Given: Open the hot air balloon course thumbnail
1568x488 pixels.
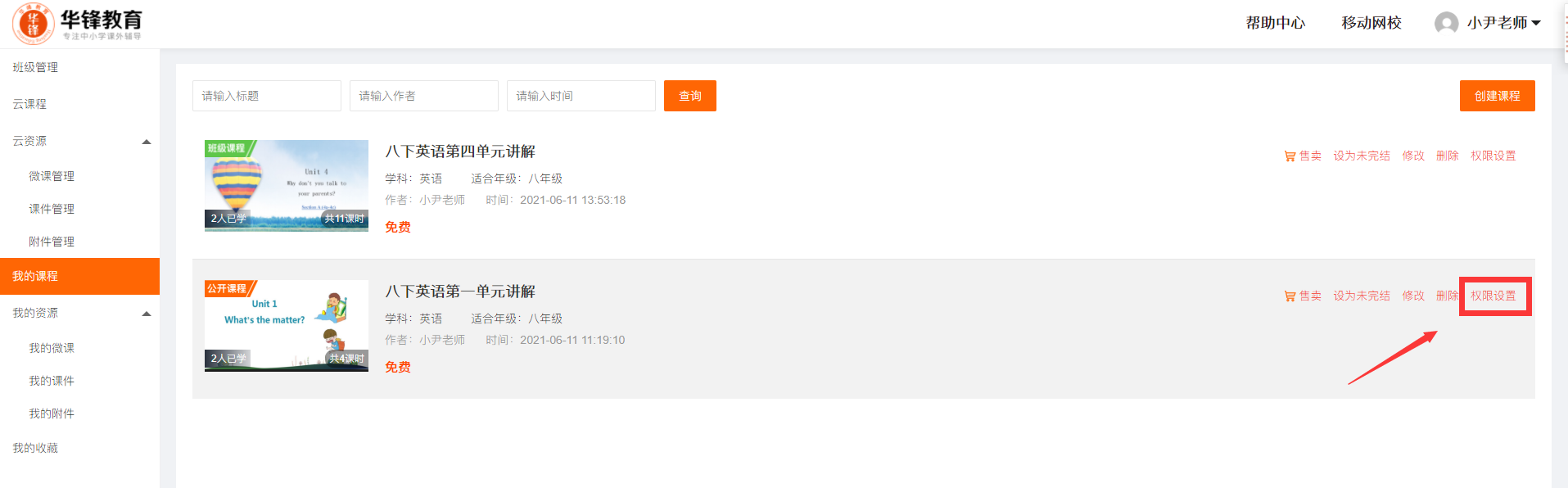Looking at the screenshot, I should [287, 186].
